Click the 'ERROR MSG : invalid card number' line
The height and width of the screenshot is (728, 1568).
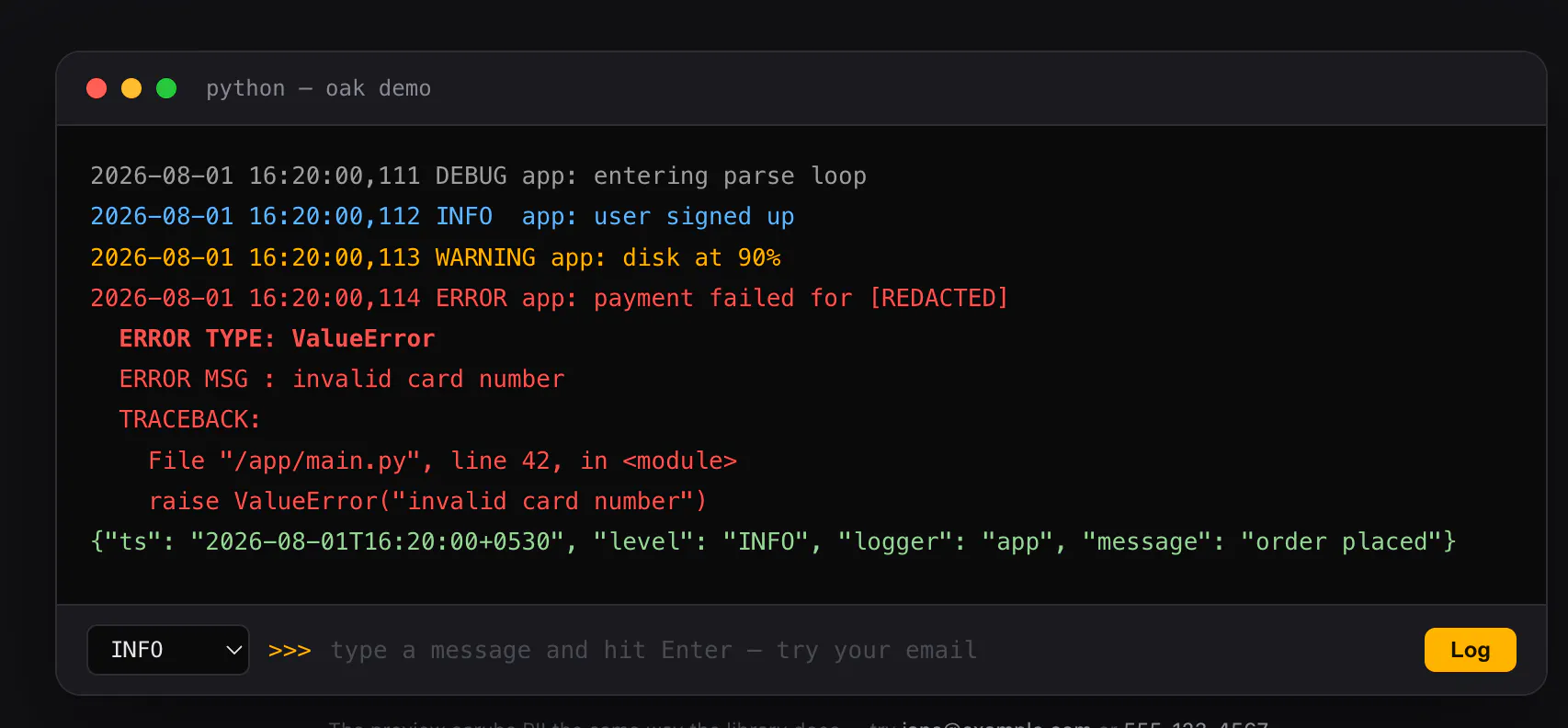(x=342, y=379)
